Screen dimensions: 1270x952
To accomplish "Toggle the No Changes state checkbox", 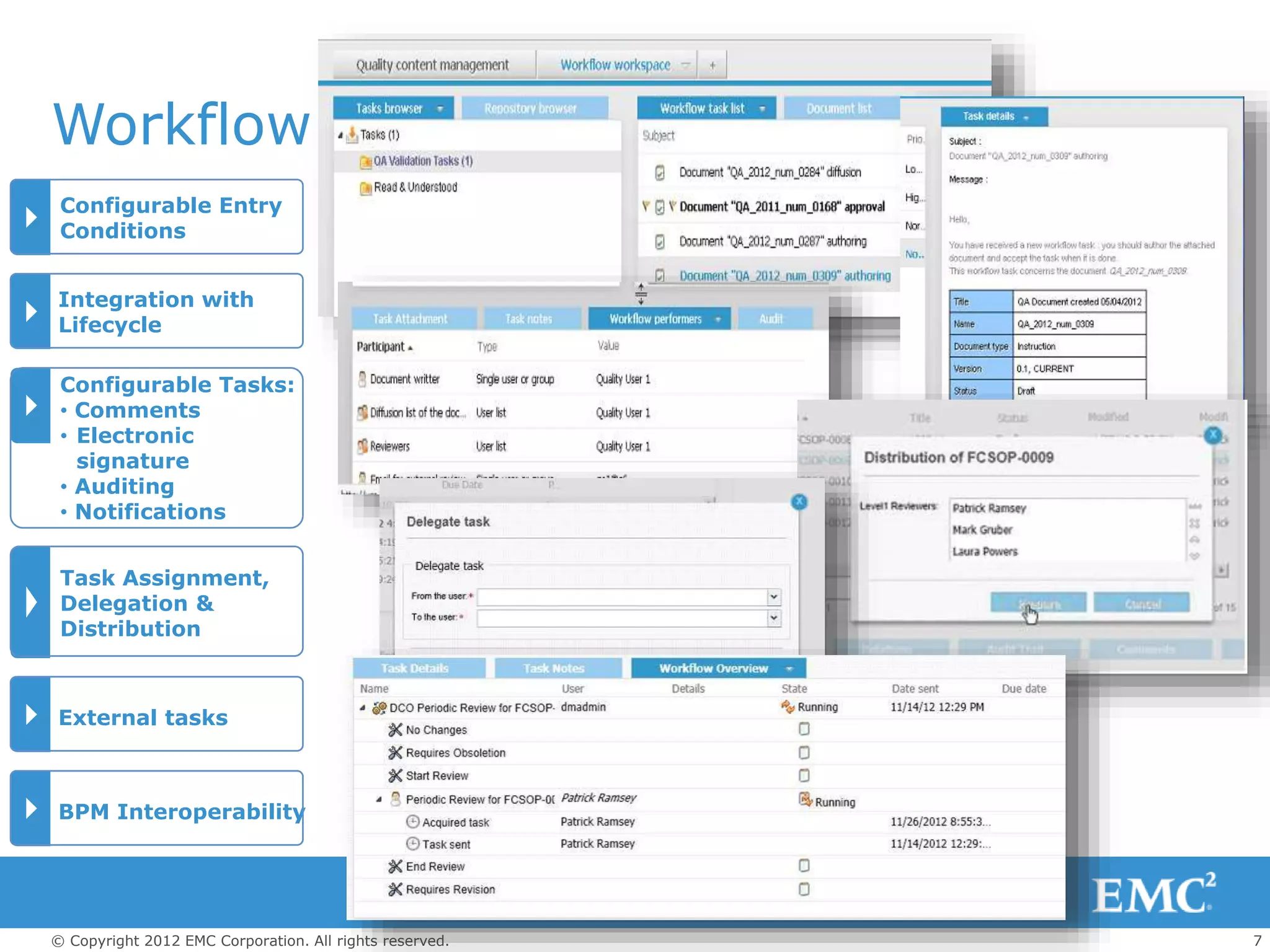I will [x=804, y=729].
